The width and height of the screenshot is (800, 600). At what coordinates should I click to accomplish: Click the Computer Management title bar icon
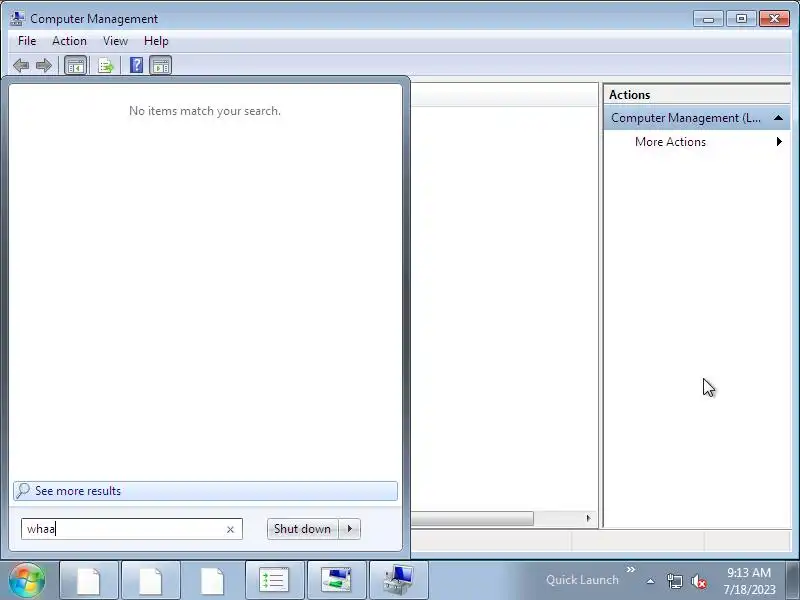(x=17, y=18)
